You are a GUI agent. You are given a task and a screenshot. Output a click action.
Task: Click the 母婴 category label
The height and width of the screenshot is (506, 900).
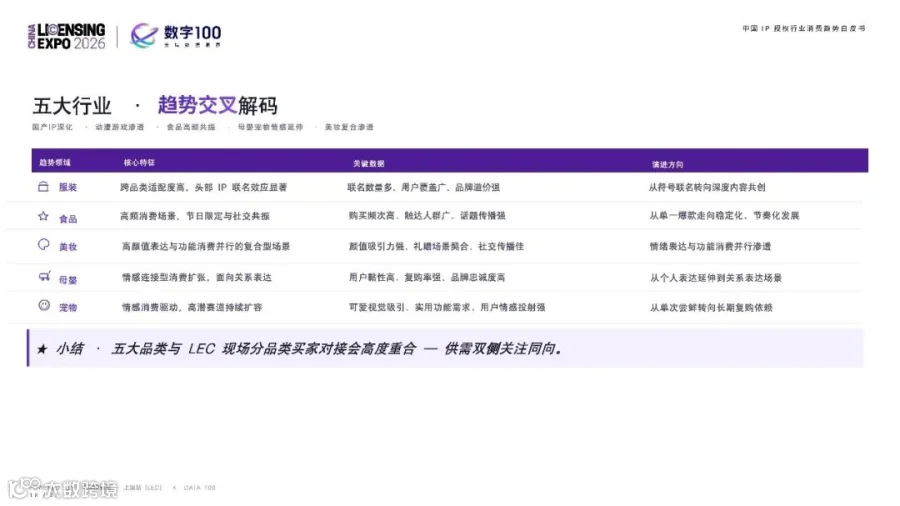[x=68, y=280]
